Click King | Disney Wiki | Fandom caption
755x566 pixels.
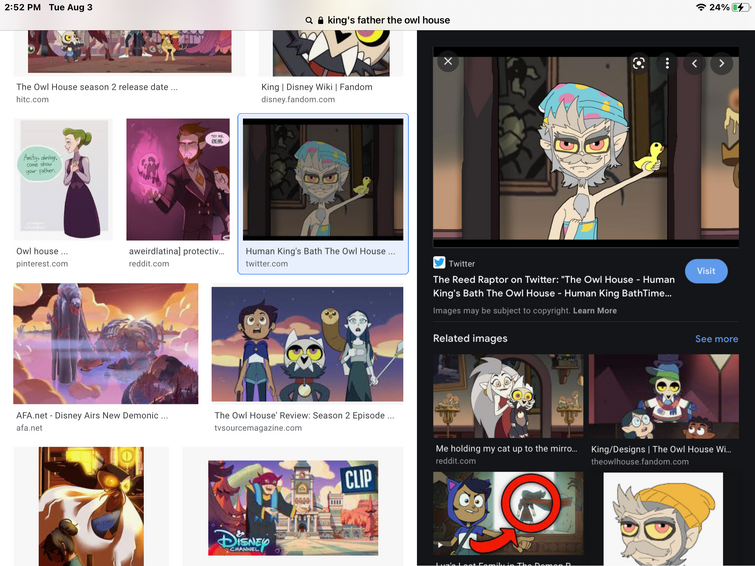coord(317,87)
